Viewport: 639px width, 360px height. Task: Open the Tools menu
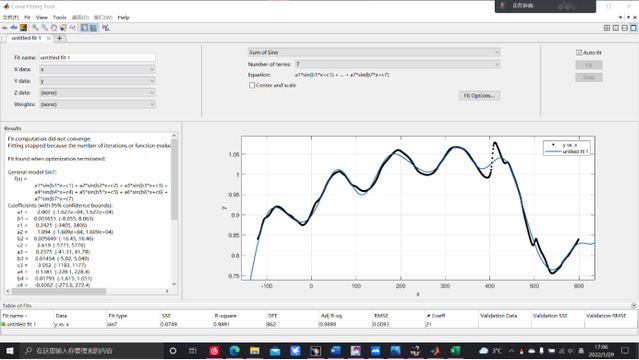click(x=59, y=18)
